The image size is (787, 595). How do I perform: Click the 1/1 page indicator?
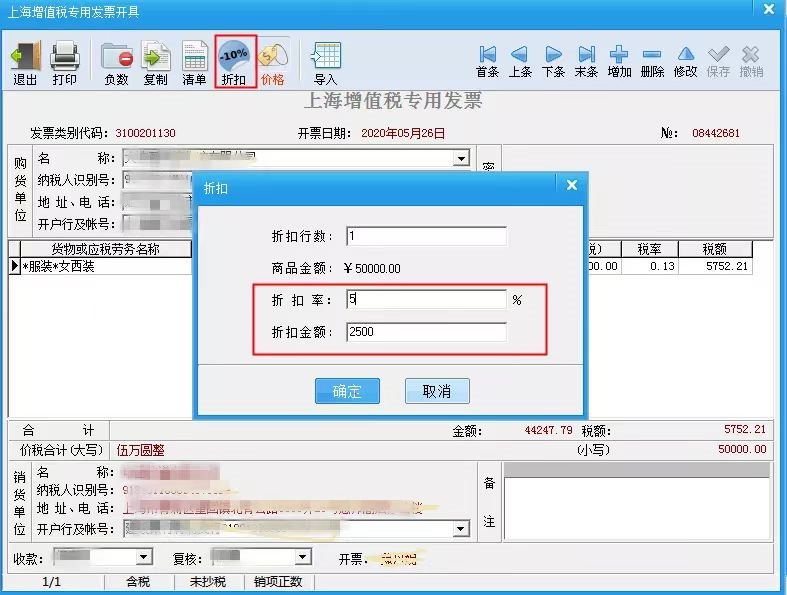[x=52, y=581]
